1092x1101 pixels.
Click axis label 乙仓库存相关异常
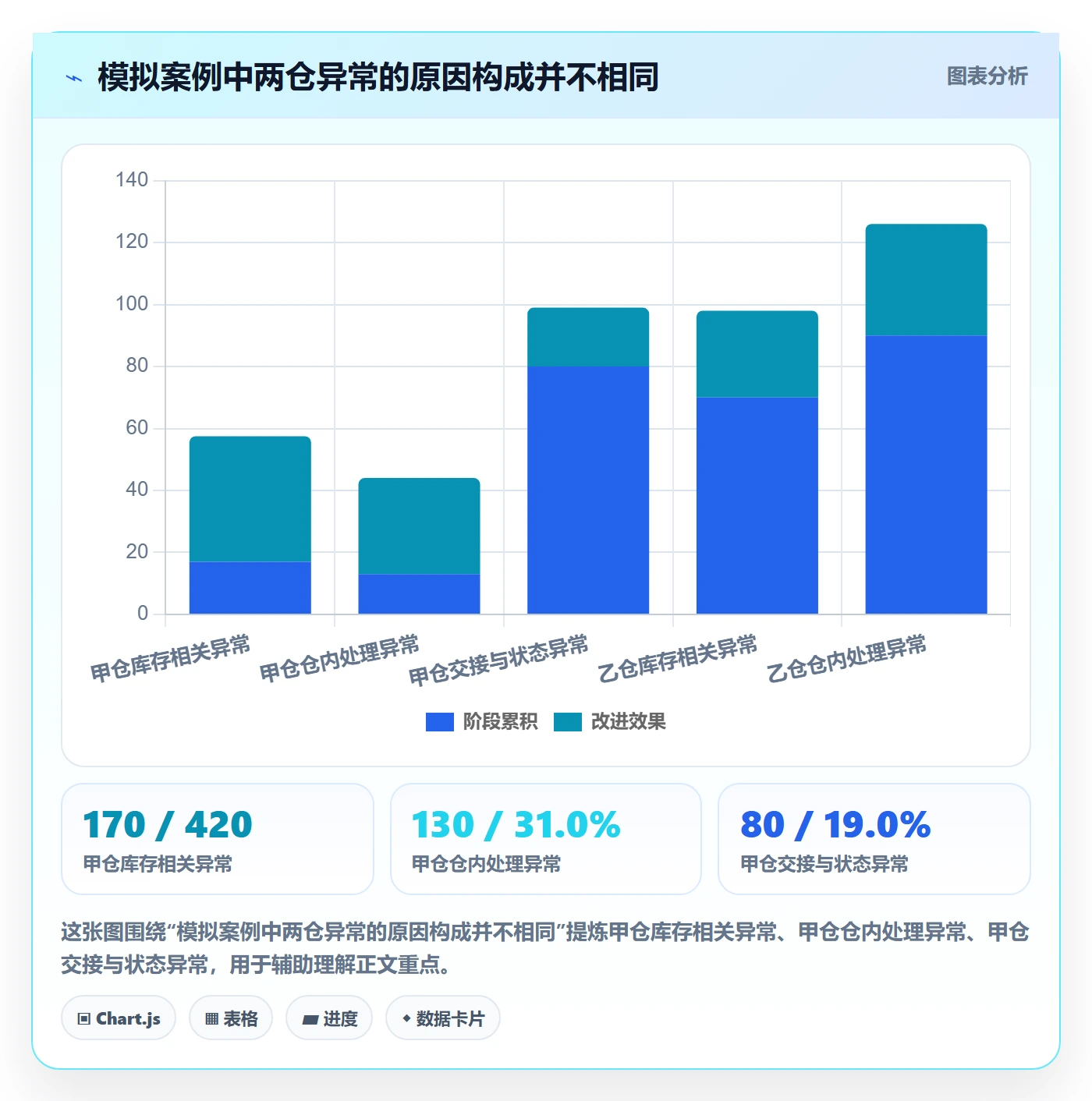(677, 658)
